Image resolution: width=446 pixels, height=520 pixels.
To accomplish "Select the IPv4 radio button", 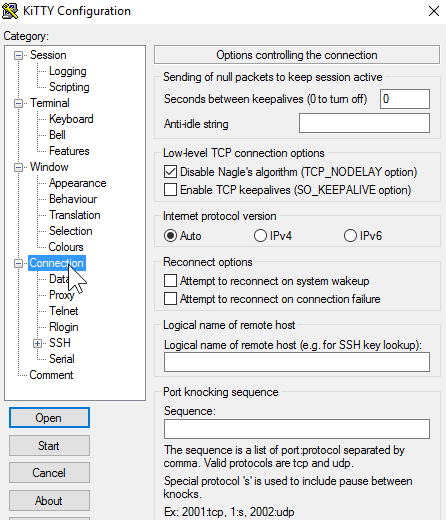I will tap(260, 236).
